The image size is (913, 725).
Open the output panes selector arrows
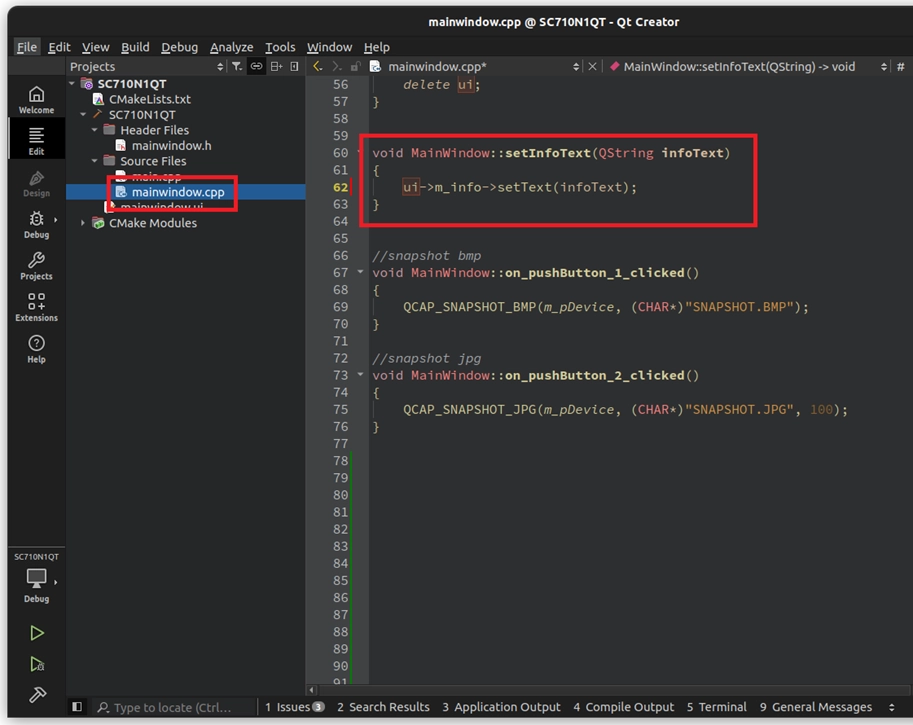point(891,707)
